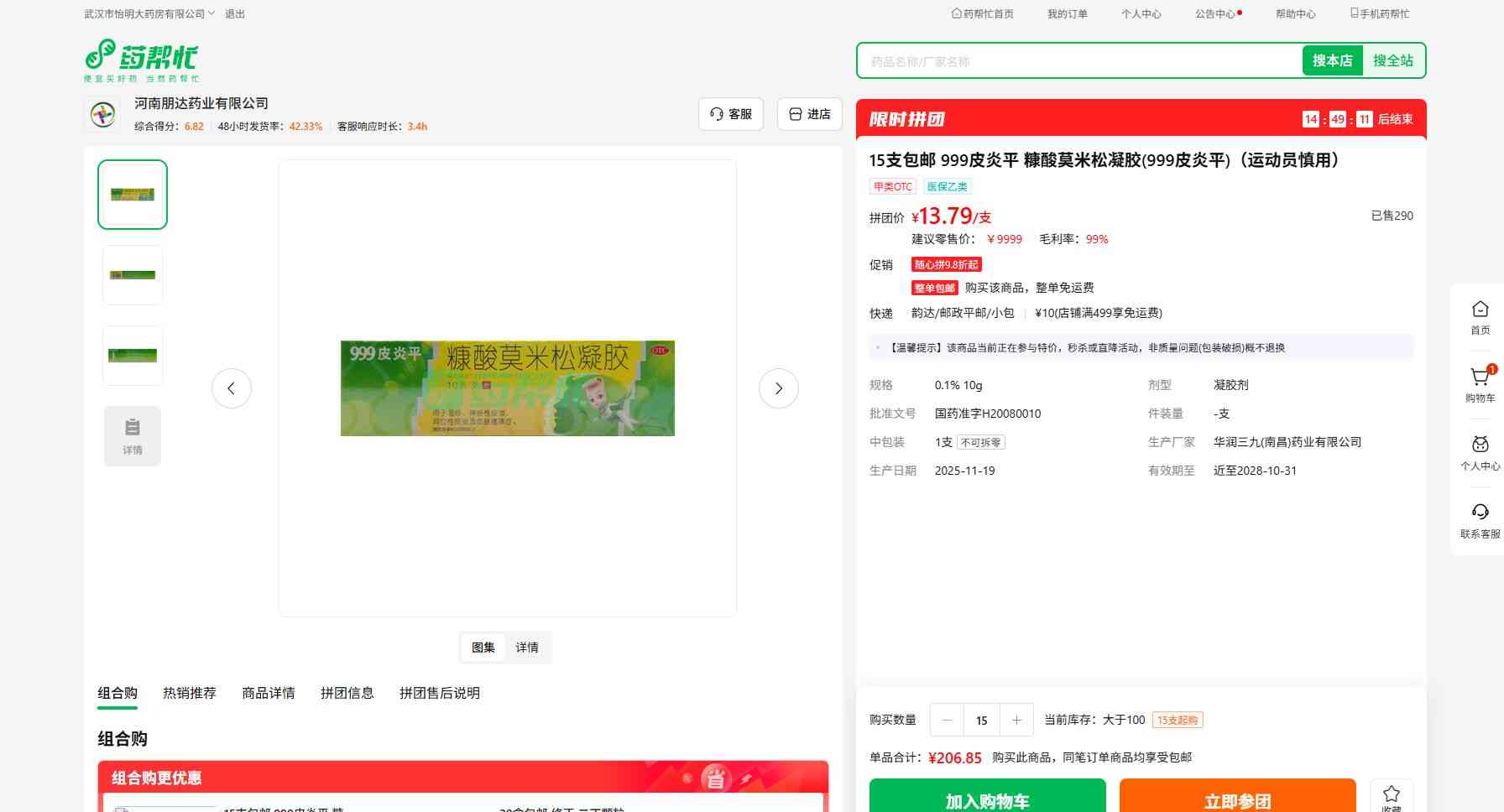The image size is (1504, 812).
Task: Open 个人中心 from the right sidebar
Action: click(x=1480, y=446)
